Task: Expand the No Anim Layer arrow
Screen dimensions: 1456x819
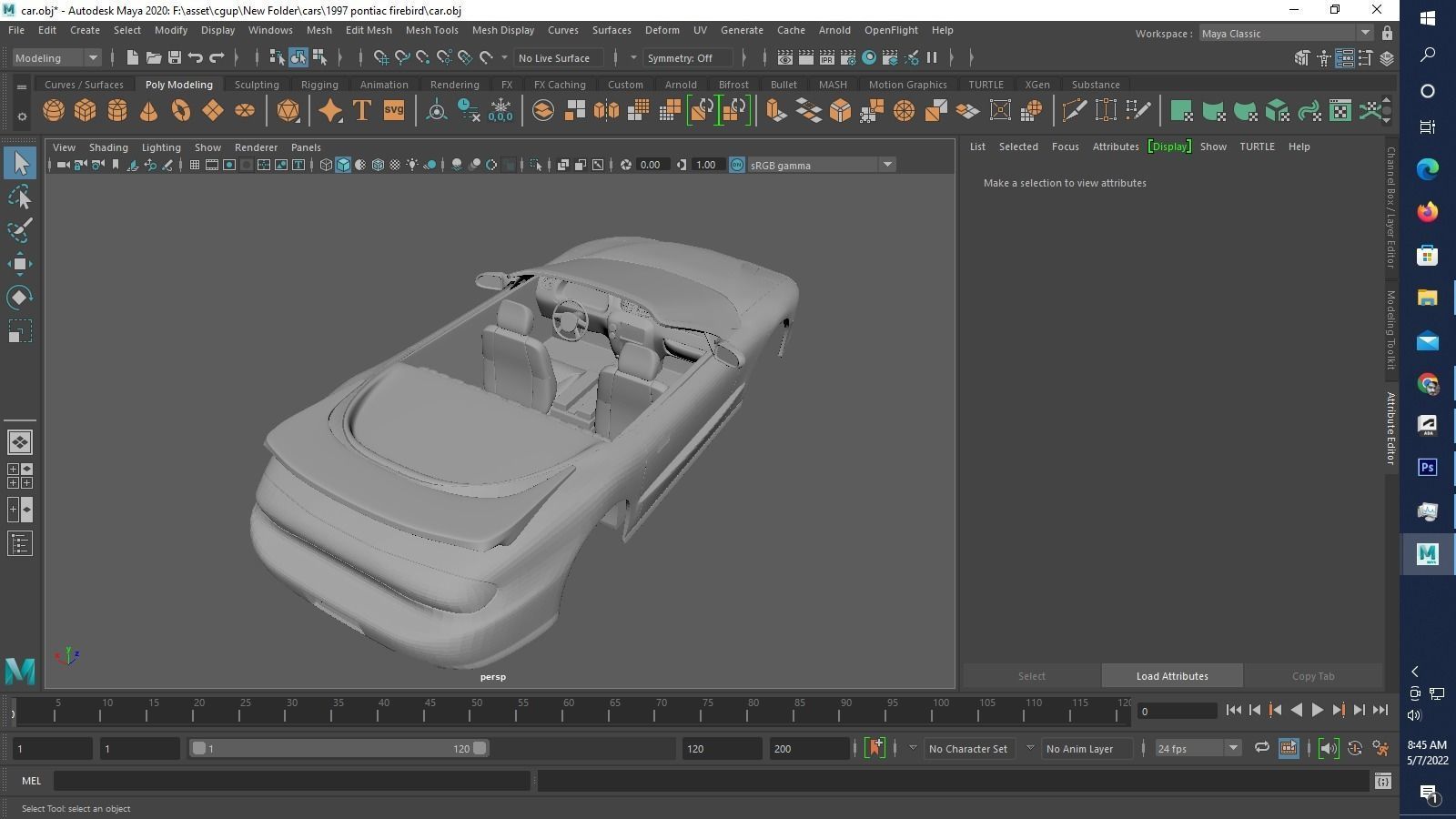Action: [1030, 748]
